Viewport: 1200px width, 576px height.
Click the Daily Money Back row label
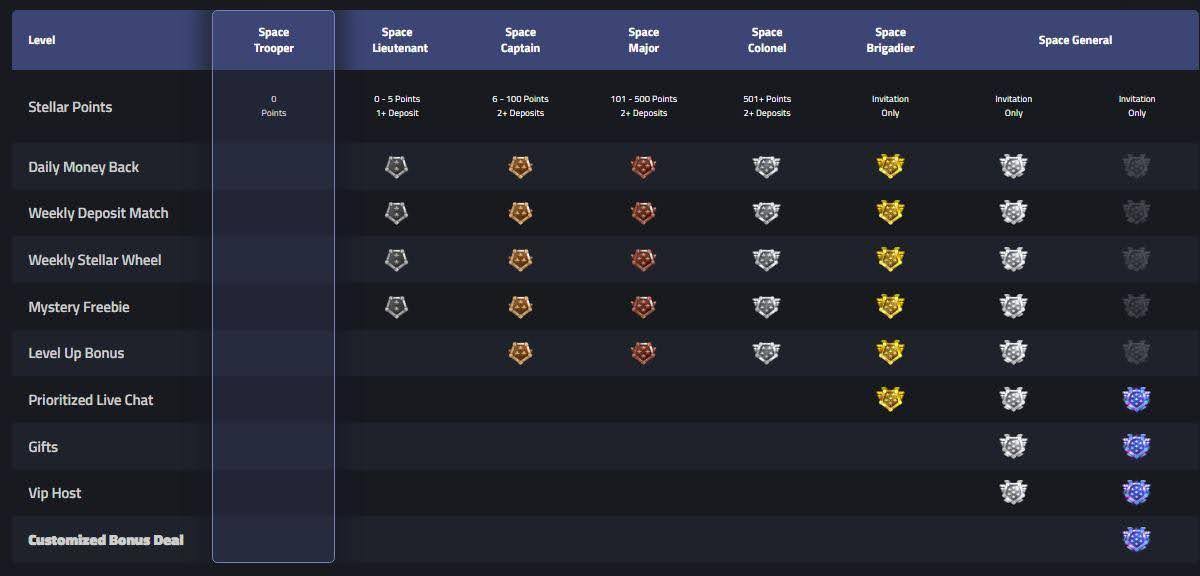[x=84, y=167]
